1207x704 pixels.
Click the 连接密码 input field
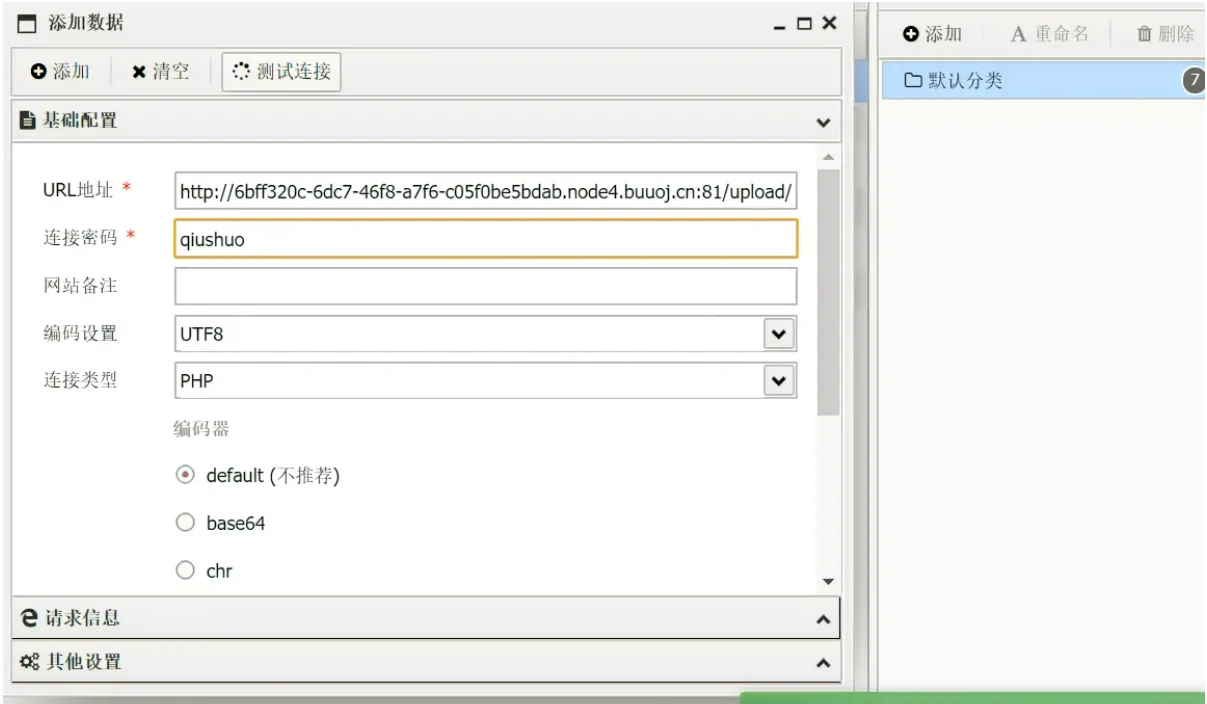click(486, 239)
